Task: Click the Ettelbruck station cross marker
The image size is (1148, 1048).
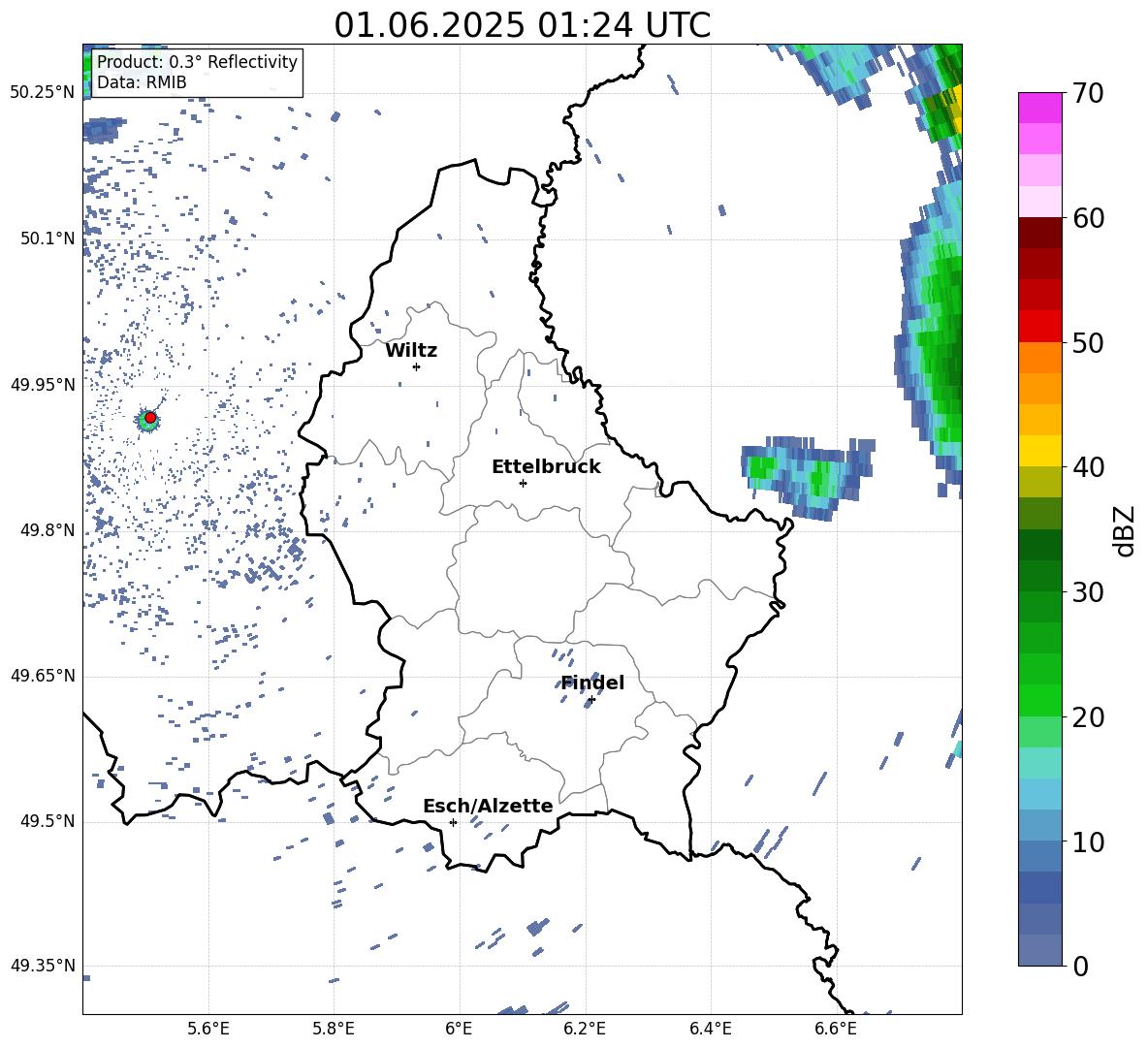Action: pos(523,483)
